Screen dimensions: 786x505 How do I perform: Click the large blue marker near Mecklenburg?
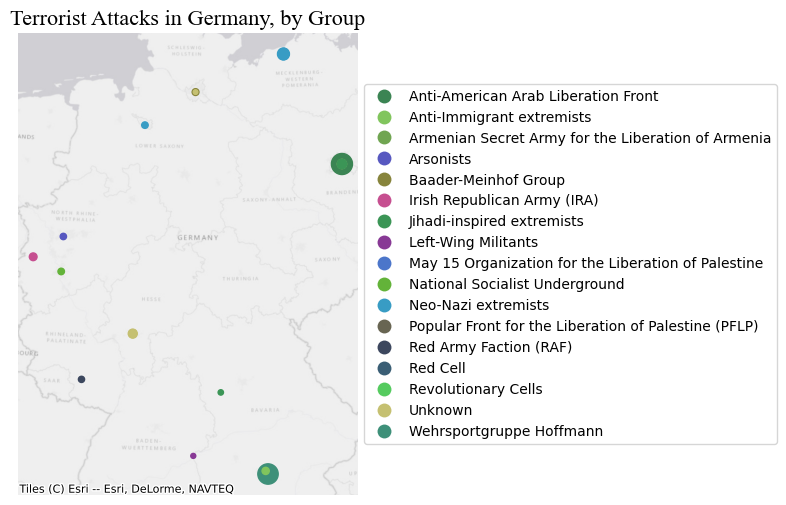(283, 54)
